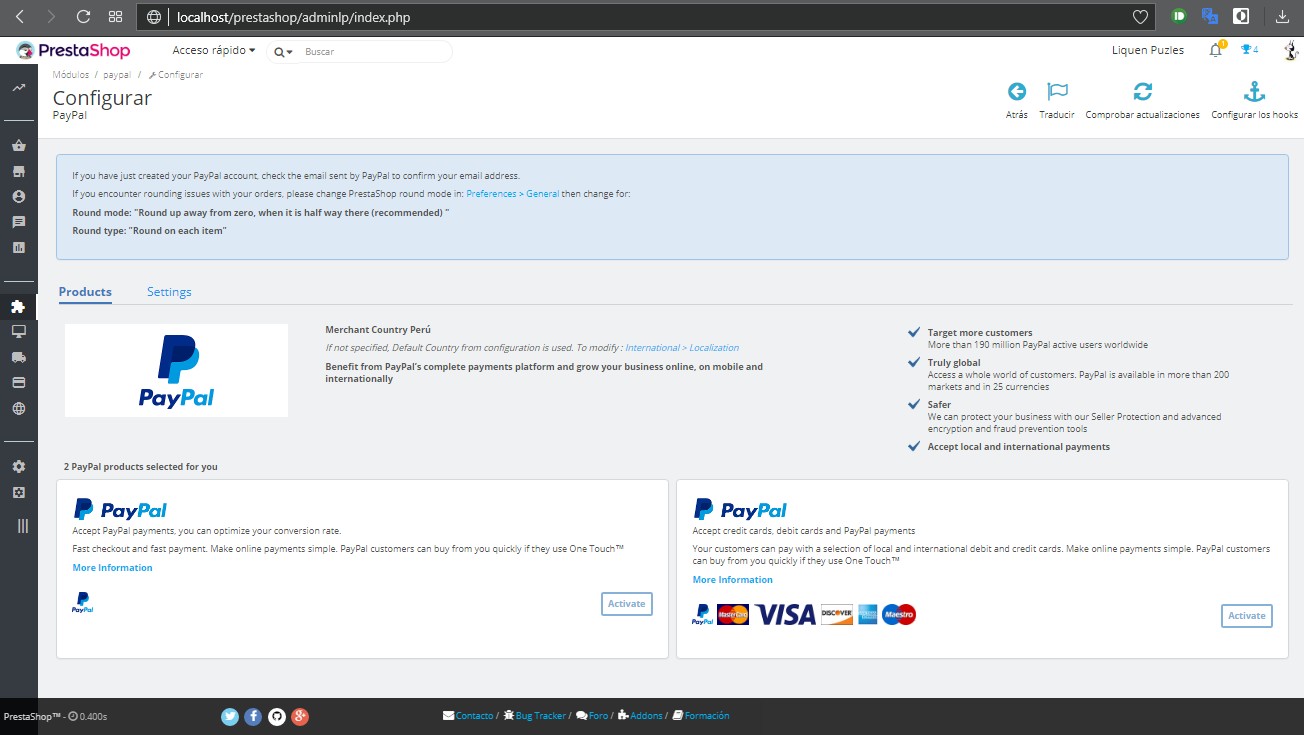1304x735 pixels.
Task: Click the Liquen Puzles shop name
Action: coord(1148,50)
